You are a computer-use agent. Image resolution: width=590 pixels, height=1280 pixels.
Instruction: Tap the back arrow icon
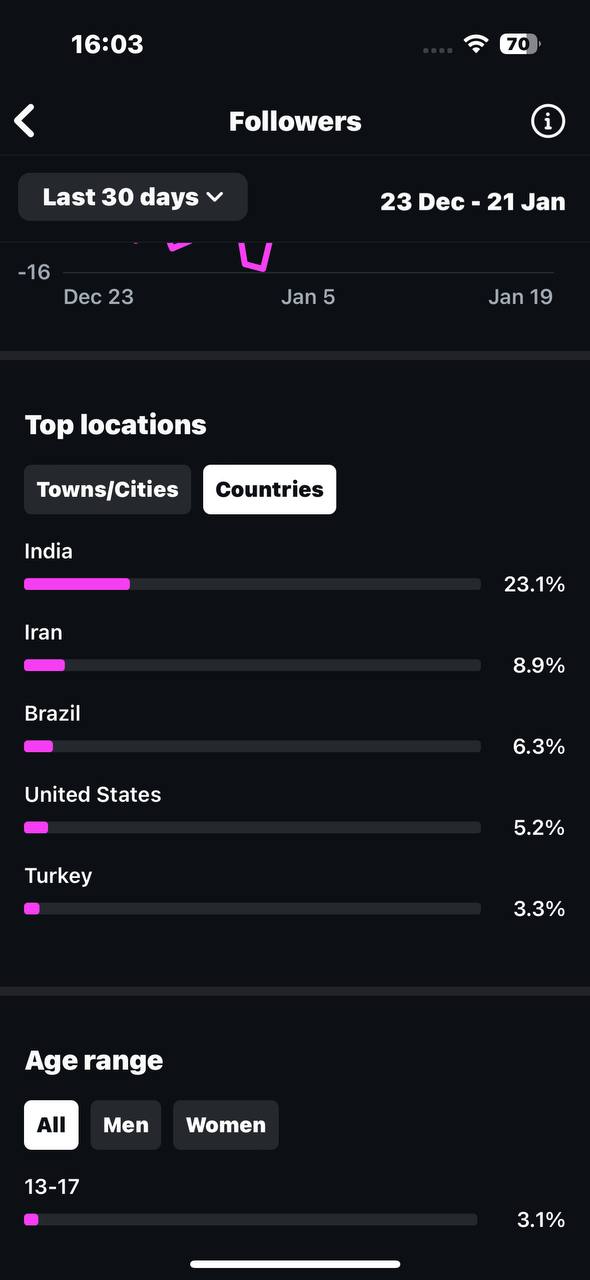(x=25, y=121)
